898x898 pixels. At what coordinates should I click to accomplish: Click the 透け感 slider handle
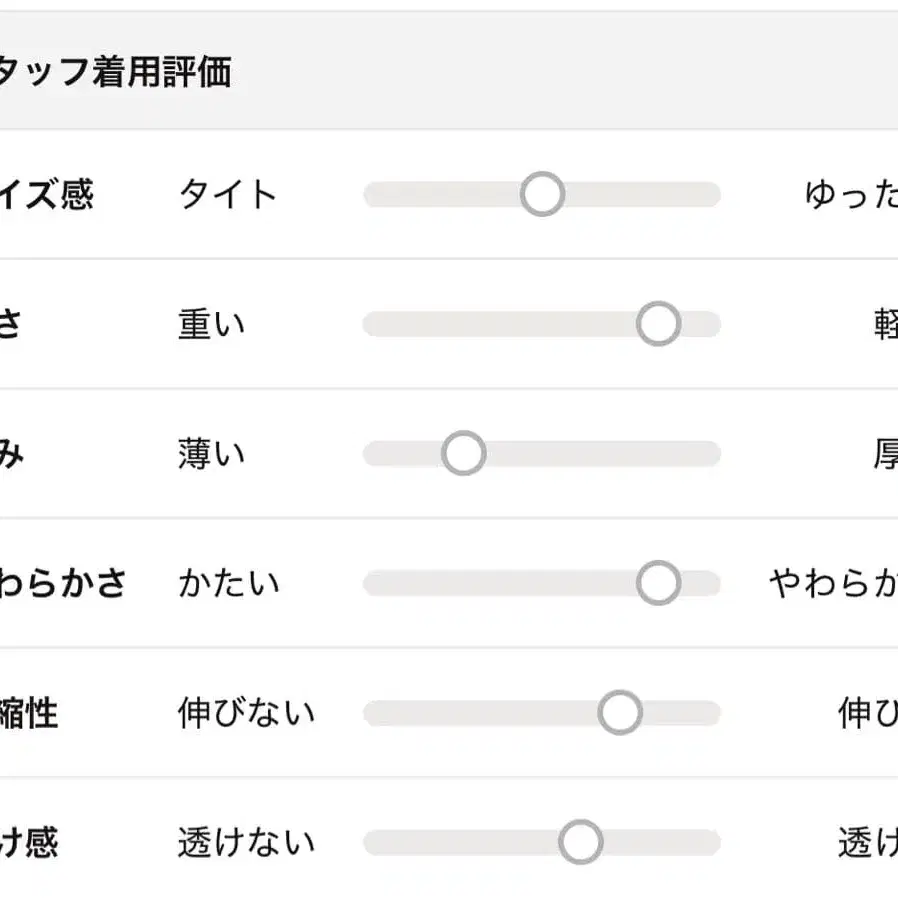click(580, 842)
